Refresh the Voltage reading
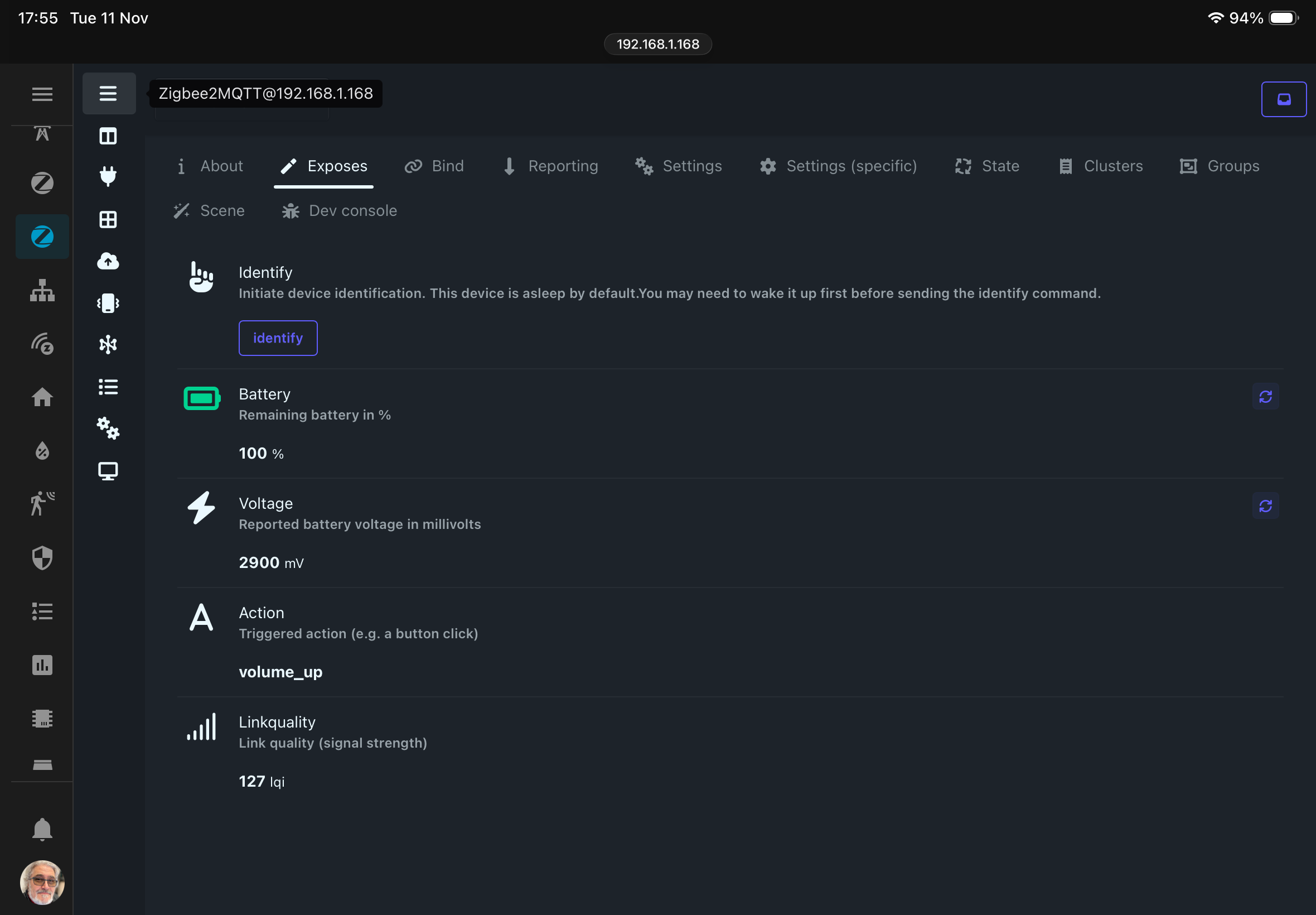This screenshot has height=915, width=1316. click(x=1265, y=505)
